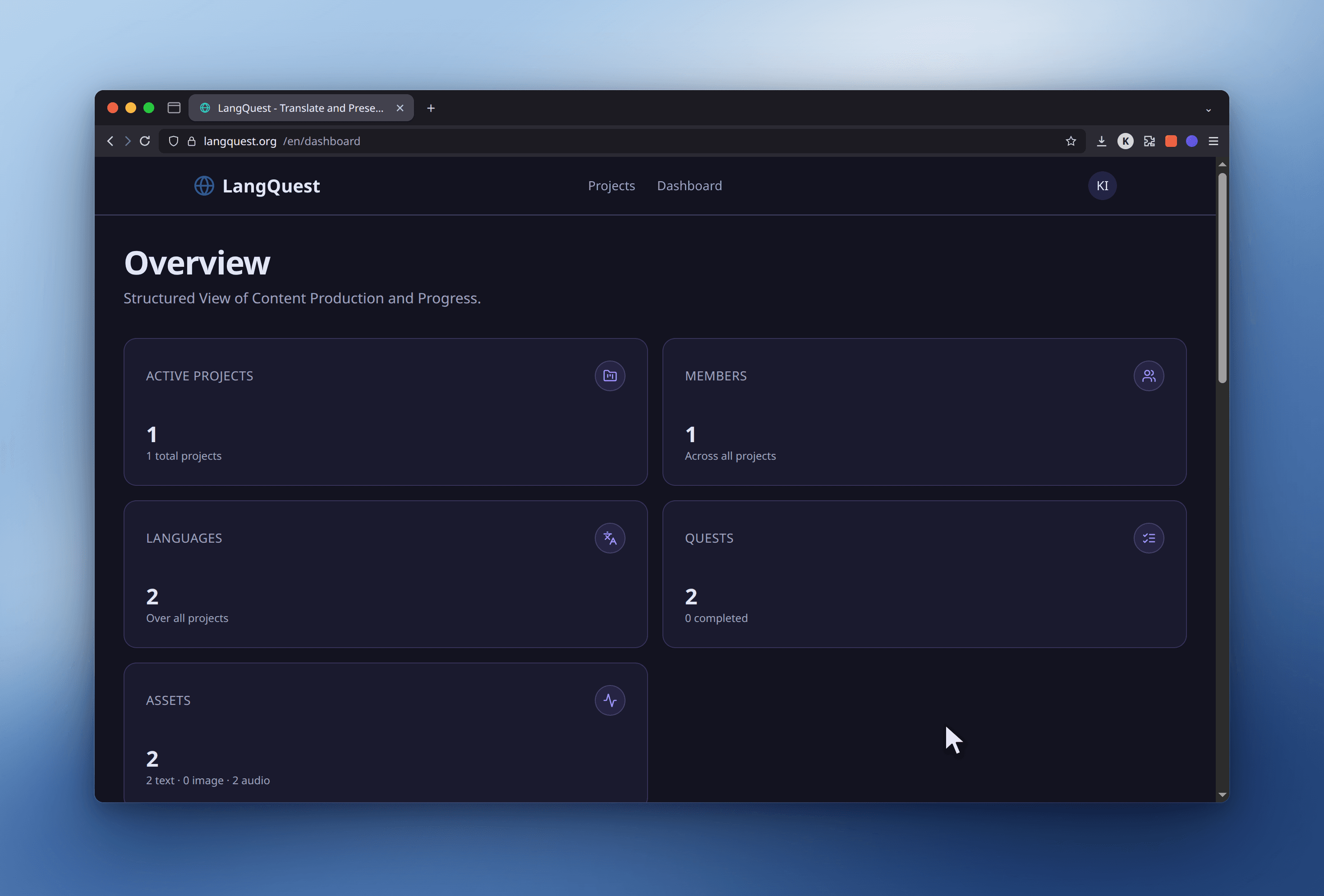Click the Assets activity pulse icon
The width and height of the screenshot is (1324, 896).
(x=610, y=700)
